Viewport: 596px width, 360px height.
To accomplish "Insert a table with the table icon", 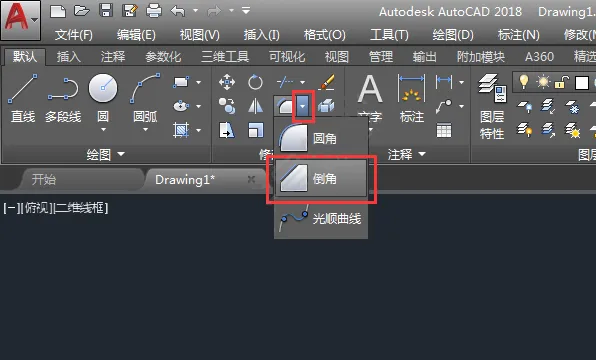I will coord(444,130).
